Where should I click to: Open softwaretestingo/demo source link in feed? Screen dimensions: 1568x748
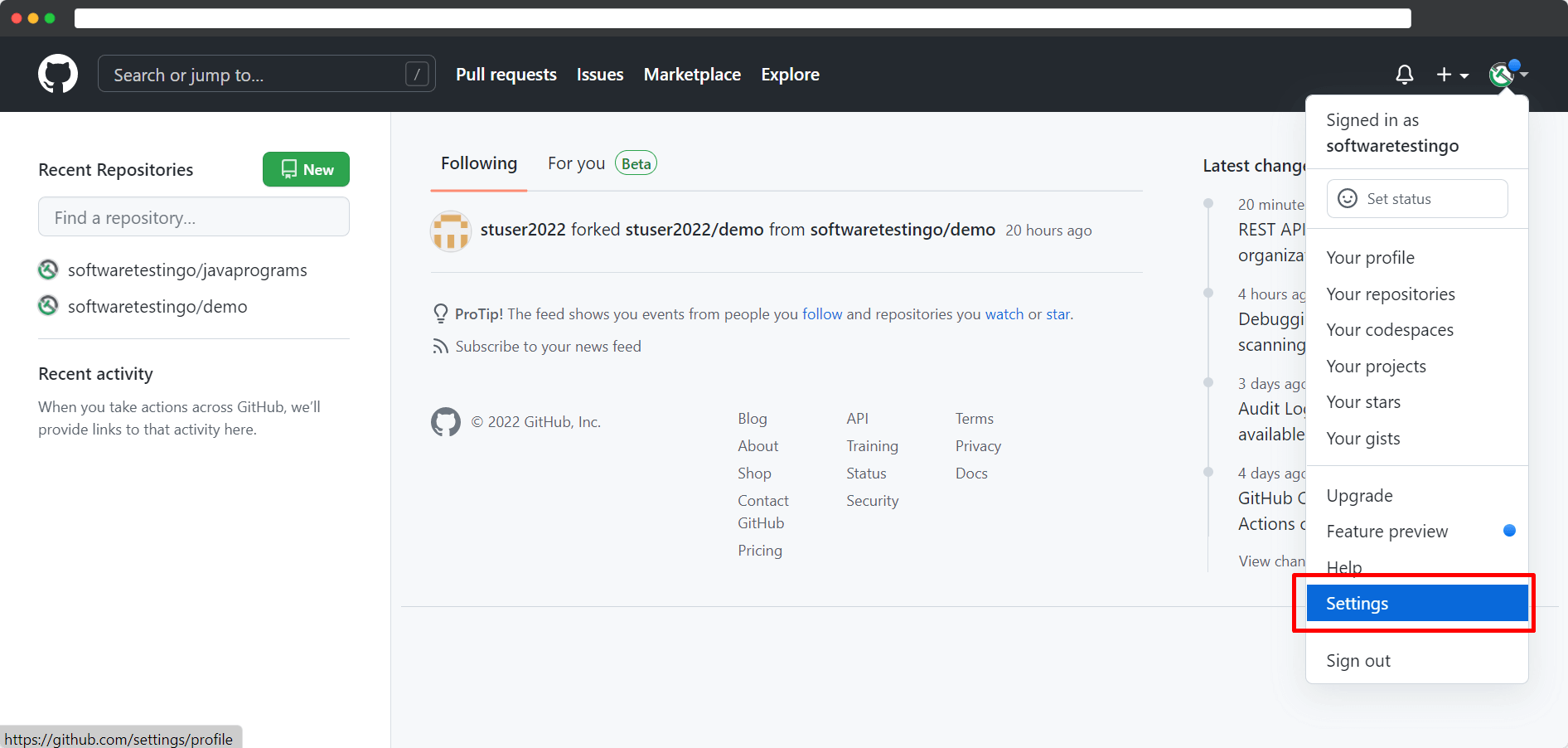tap(903, 230)
